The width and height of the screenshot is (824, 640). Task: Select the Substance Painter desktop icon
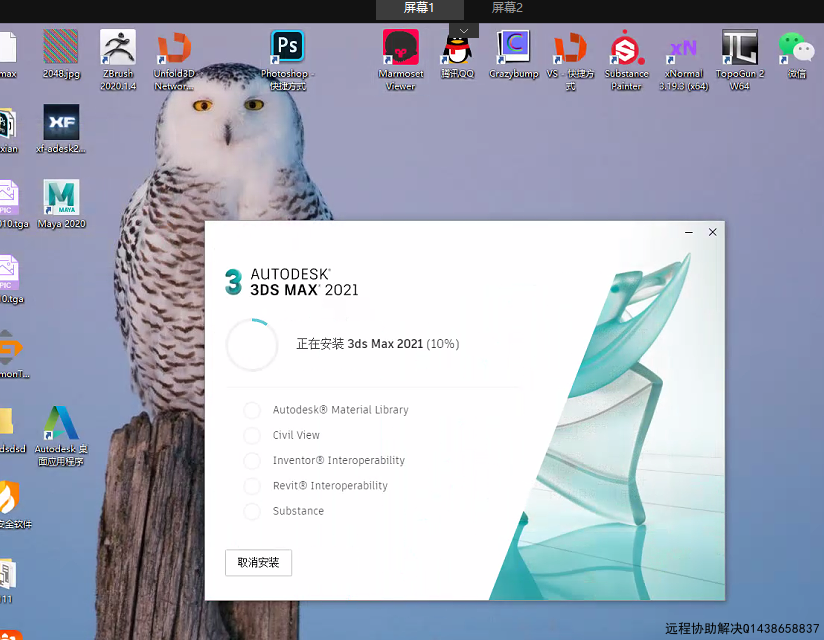[626, 60]
